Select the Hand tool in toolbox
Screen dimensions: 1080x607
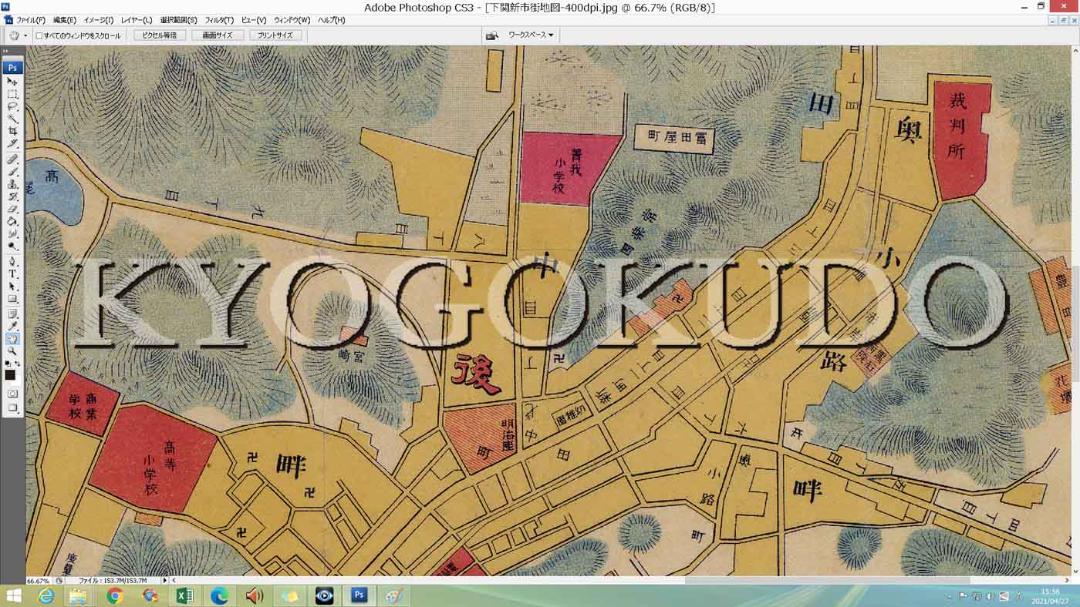click(12, 339)
